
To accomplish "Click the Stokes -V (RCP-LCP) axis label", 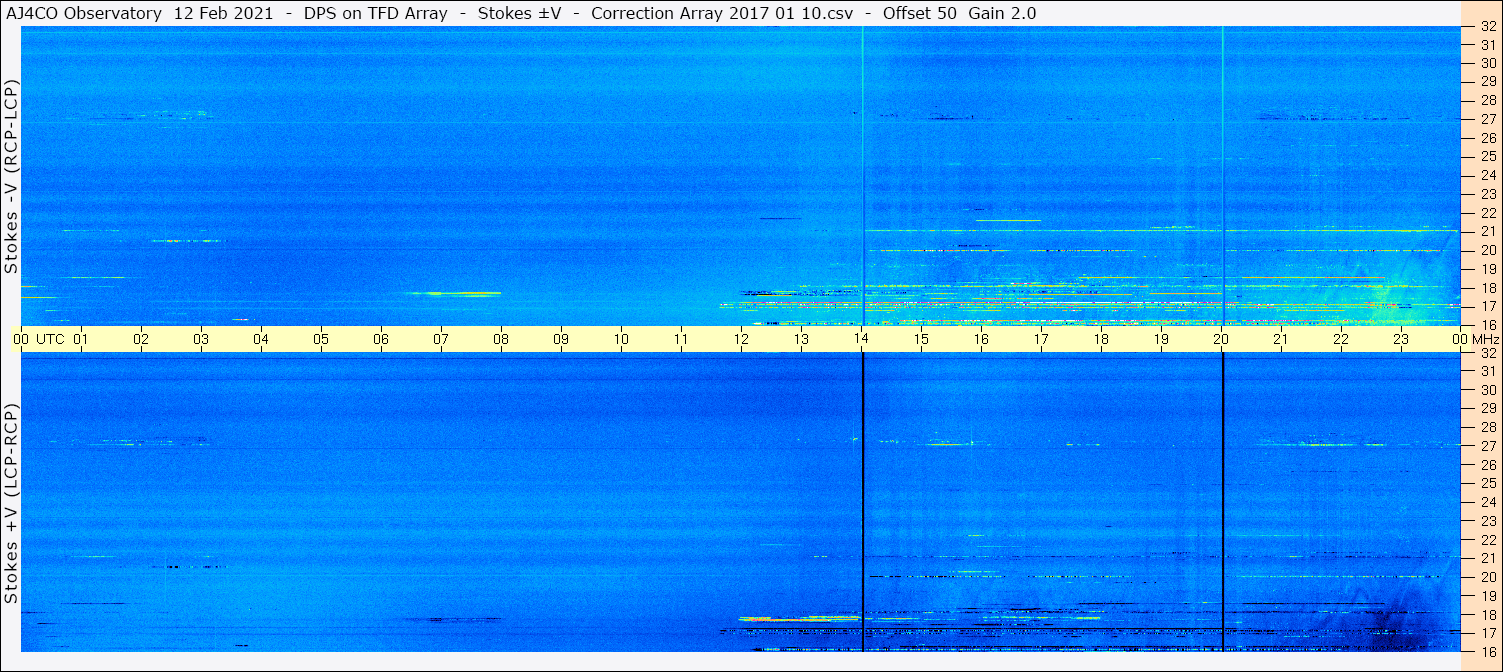I will coord(11,175).
